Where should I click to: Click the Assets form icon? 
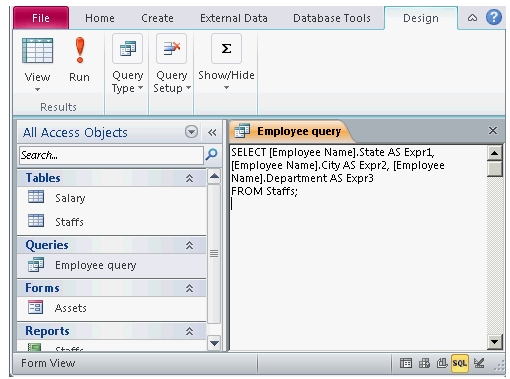click(36, 307)
